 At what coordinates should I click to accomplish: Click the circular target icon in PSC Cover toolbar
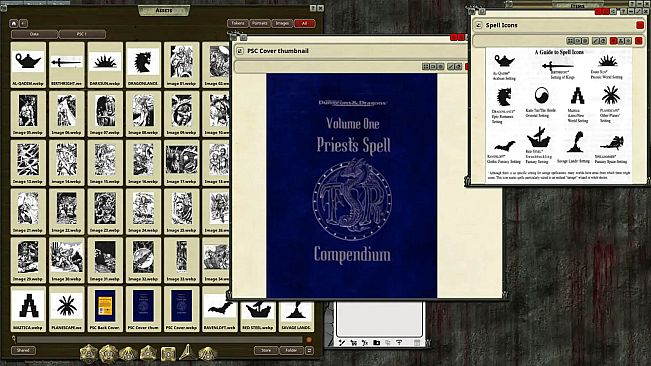point(441,66)
